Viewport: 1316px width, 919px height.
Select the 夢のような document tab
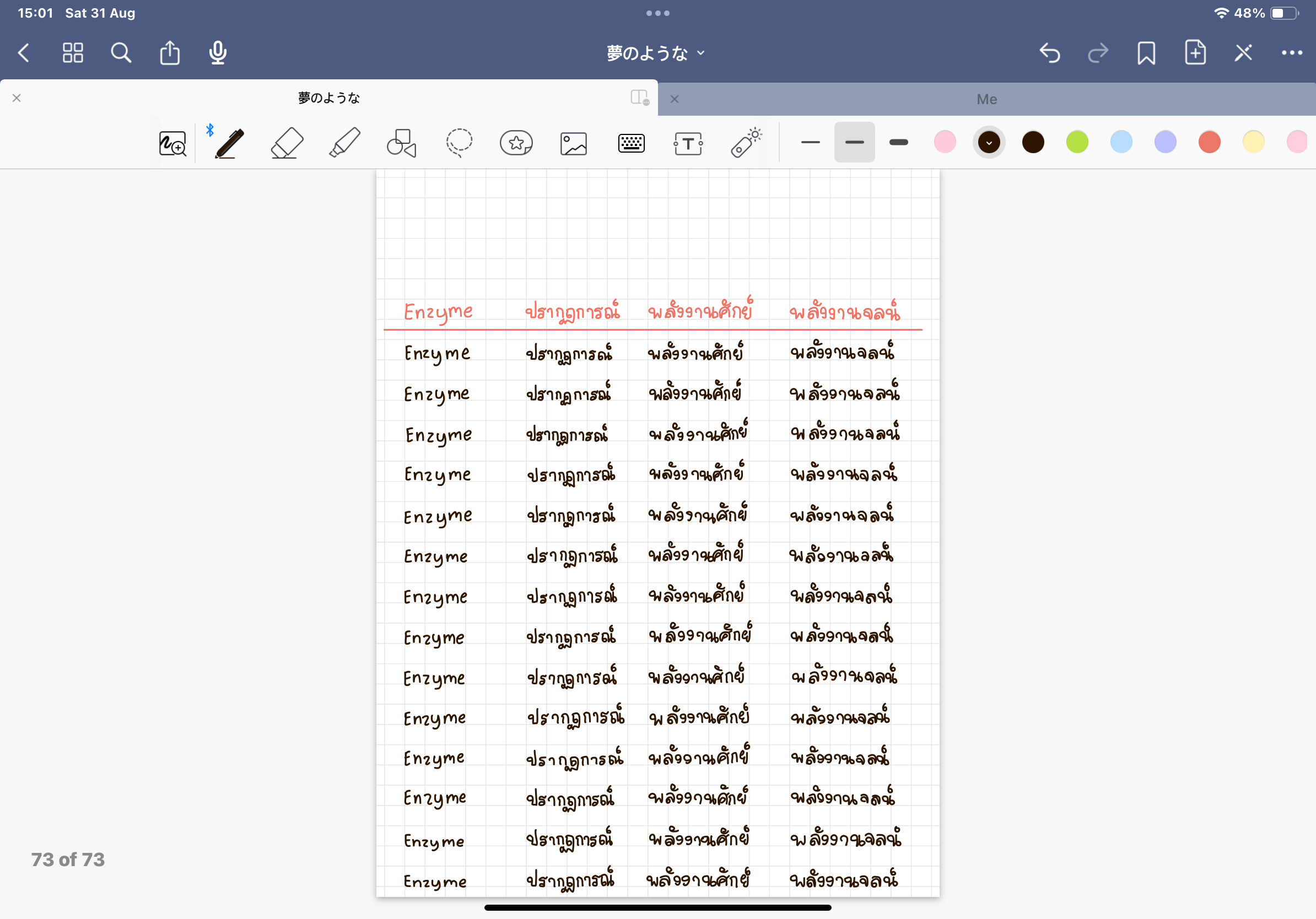pyautogui.click(x=328, y=98)
